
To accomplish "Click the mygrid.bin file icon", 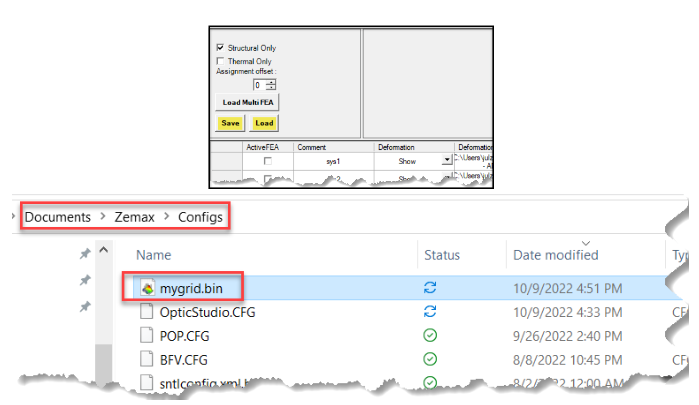I will [x=147, y=288].
